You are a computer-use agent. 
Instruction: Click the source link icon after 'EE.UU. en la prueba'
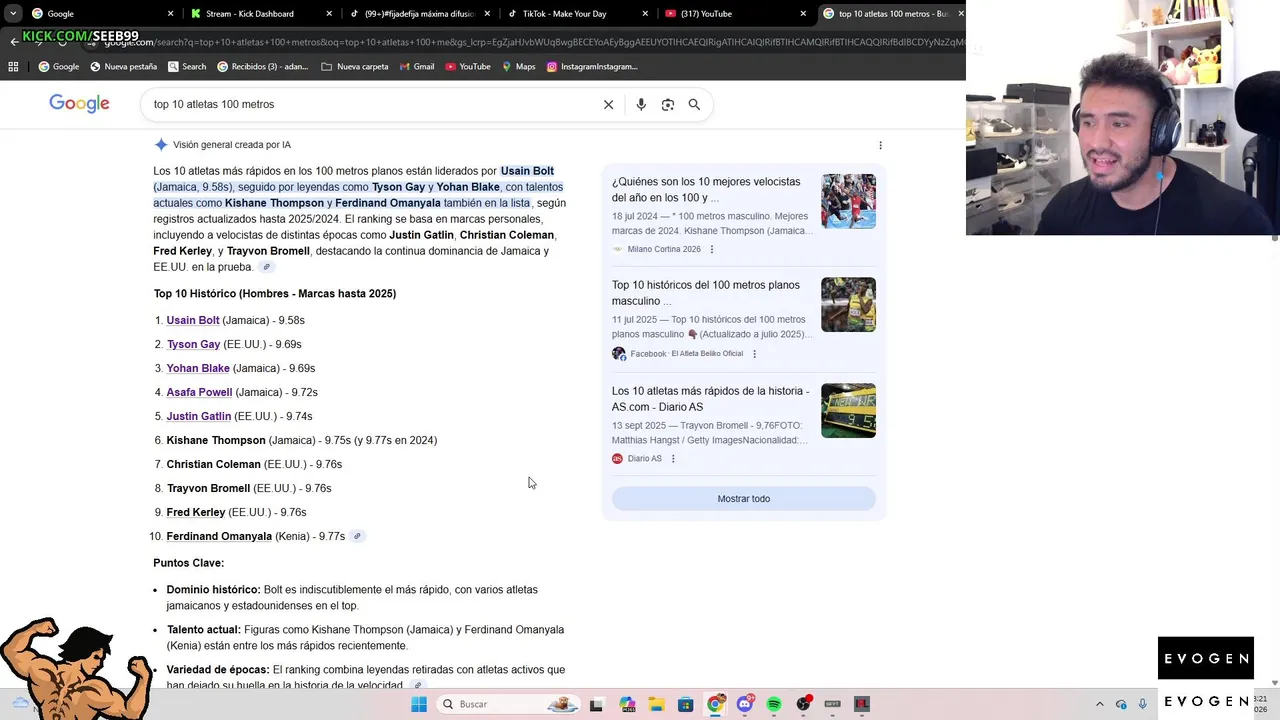(x=266, y=267)
